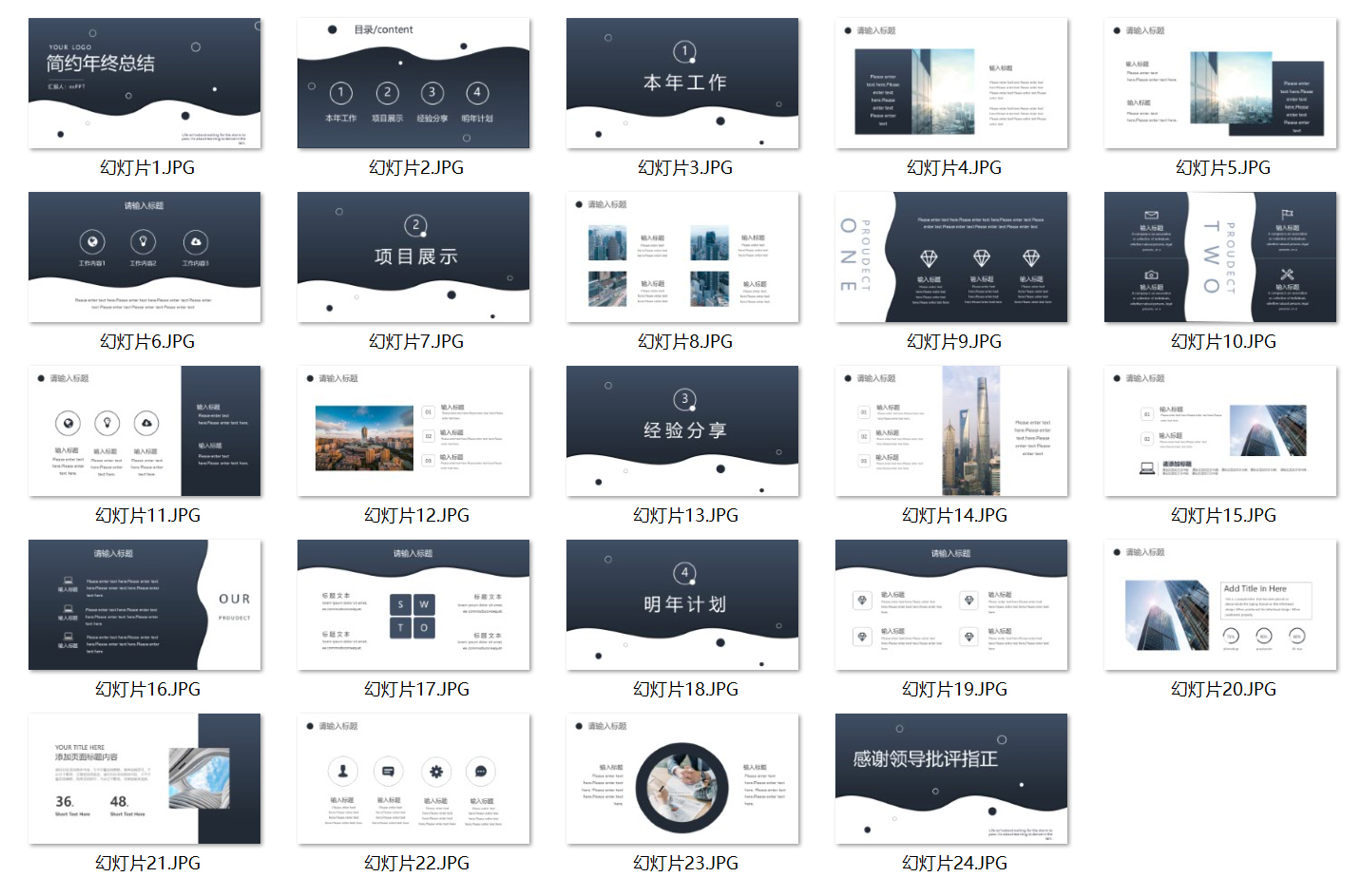The height and width of the screenshot is (896, 1361).
Task: Select the 明年计划 section slide thumbnail
Action: 682,605
